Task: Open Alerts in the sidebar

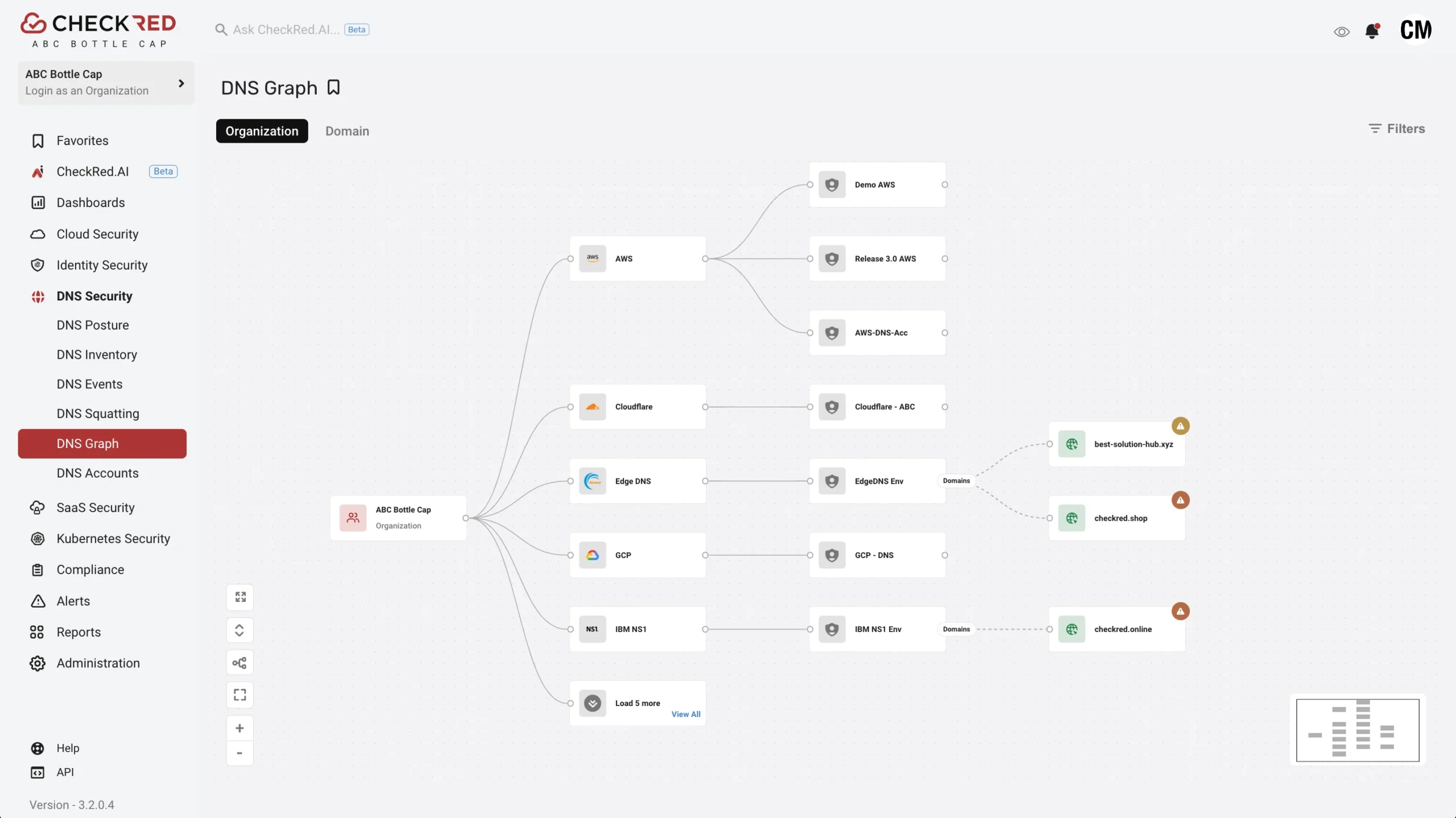Action: [73, 601]
